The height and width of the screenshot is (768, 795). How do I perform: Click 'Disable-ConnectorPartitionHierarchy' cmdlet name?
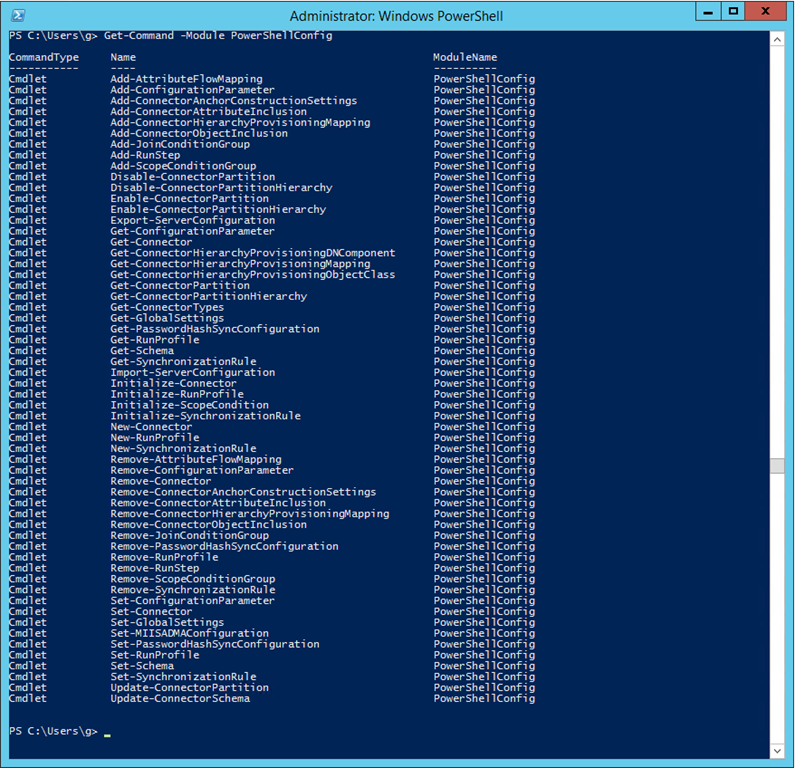[221, 188]
